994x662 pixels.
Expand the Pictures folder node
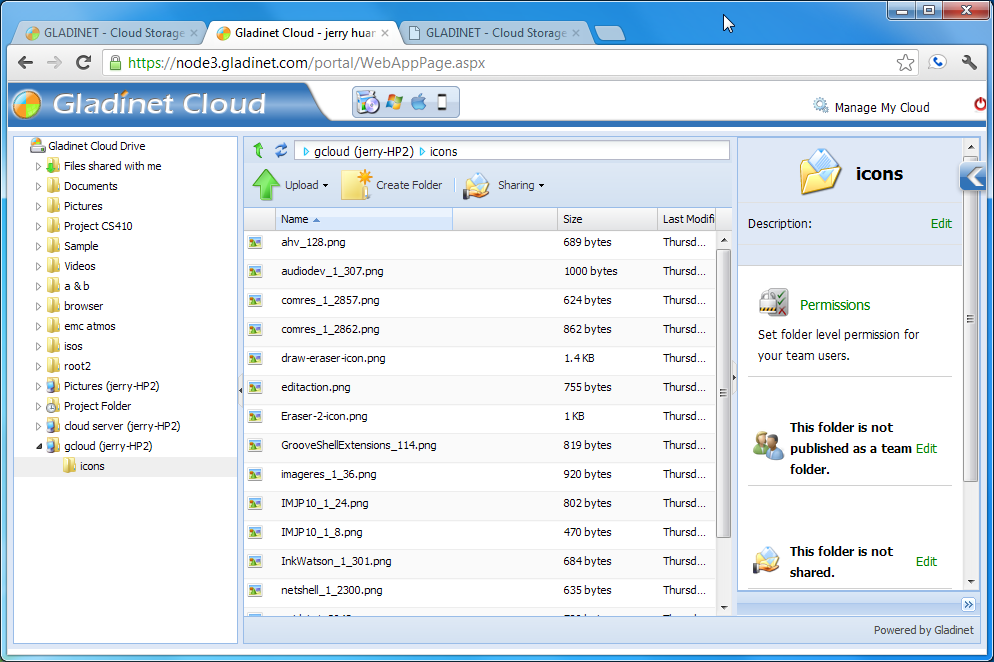coord(38,206)
